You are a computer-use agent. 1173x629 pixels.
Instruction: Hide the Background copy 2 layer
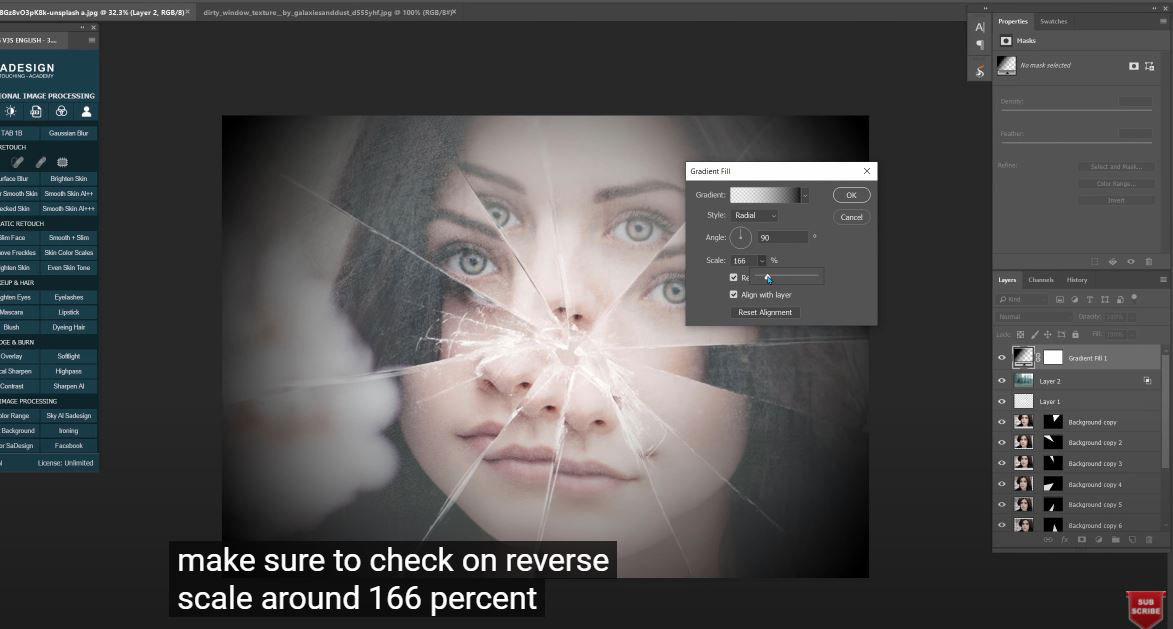click(x=1002, y=443)
